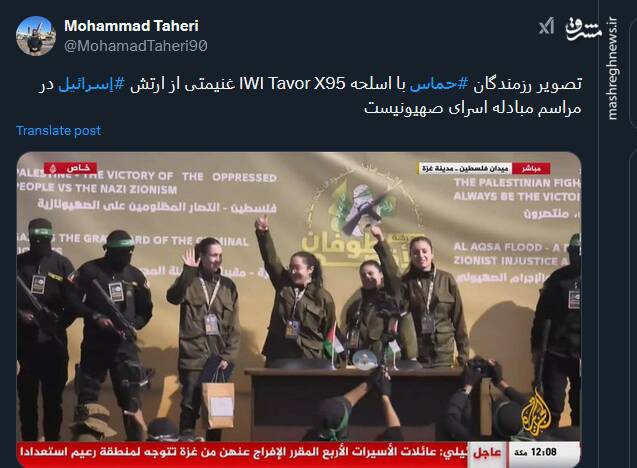This screenshot has width=637, height=468.
Task: Click the Persian tweet text mentioning IWI Tavor X95
Action: tap(310, 96)
